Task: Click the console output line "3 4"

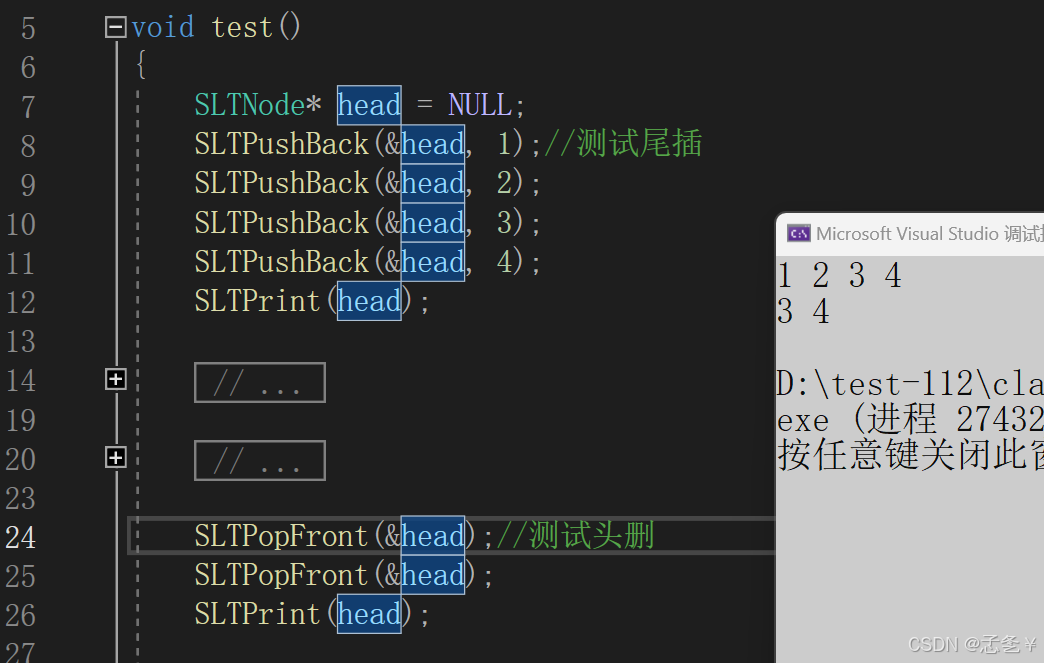Action: (804, 312)
